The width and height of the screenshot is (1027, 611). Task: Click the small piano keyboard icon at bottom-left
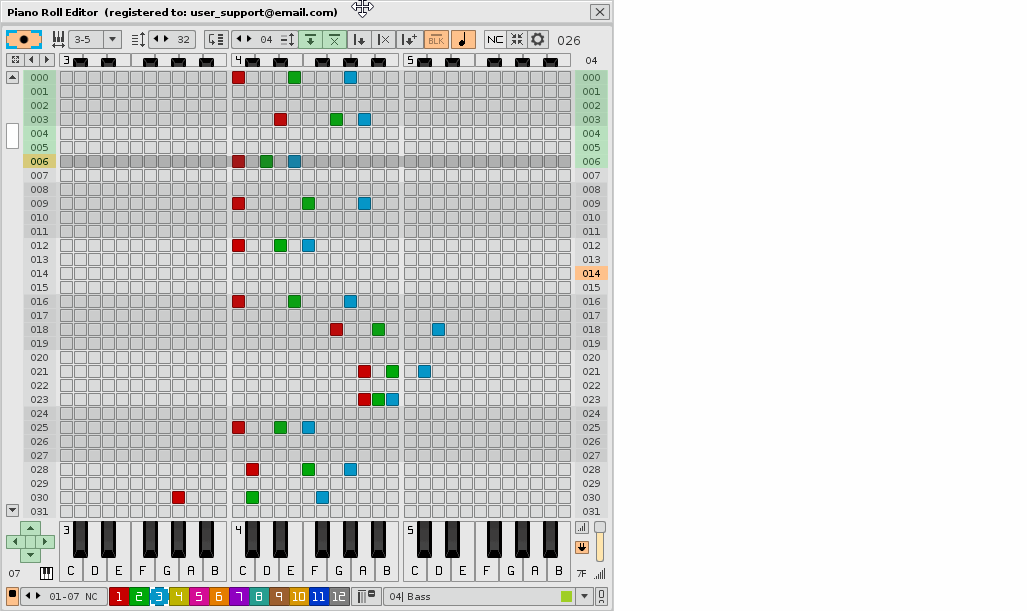(x=46, y=573)
